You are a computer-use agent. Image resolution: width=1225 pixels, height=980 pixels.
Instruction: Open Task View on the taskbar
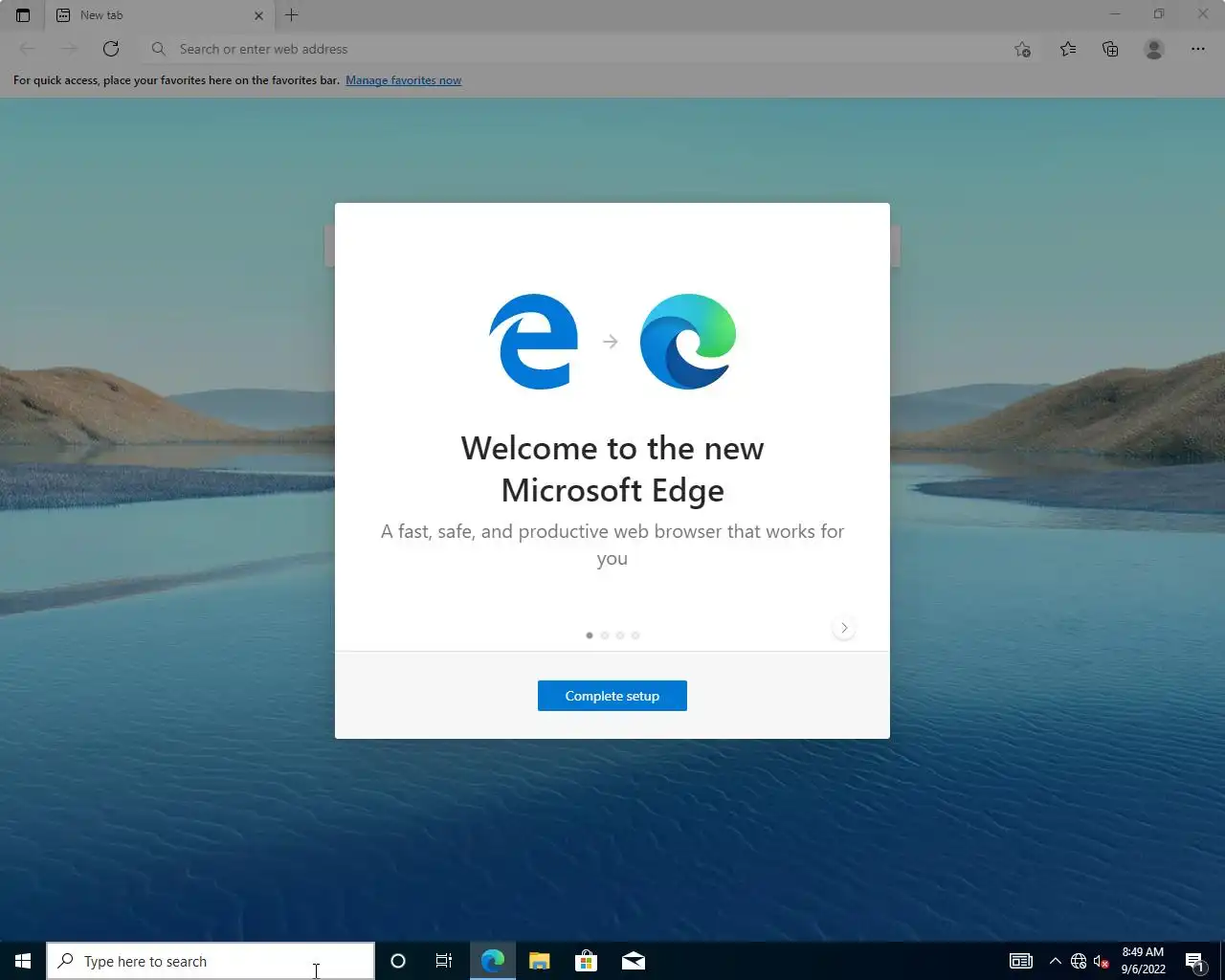point(444,961)
